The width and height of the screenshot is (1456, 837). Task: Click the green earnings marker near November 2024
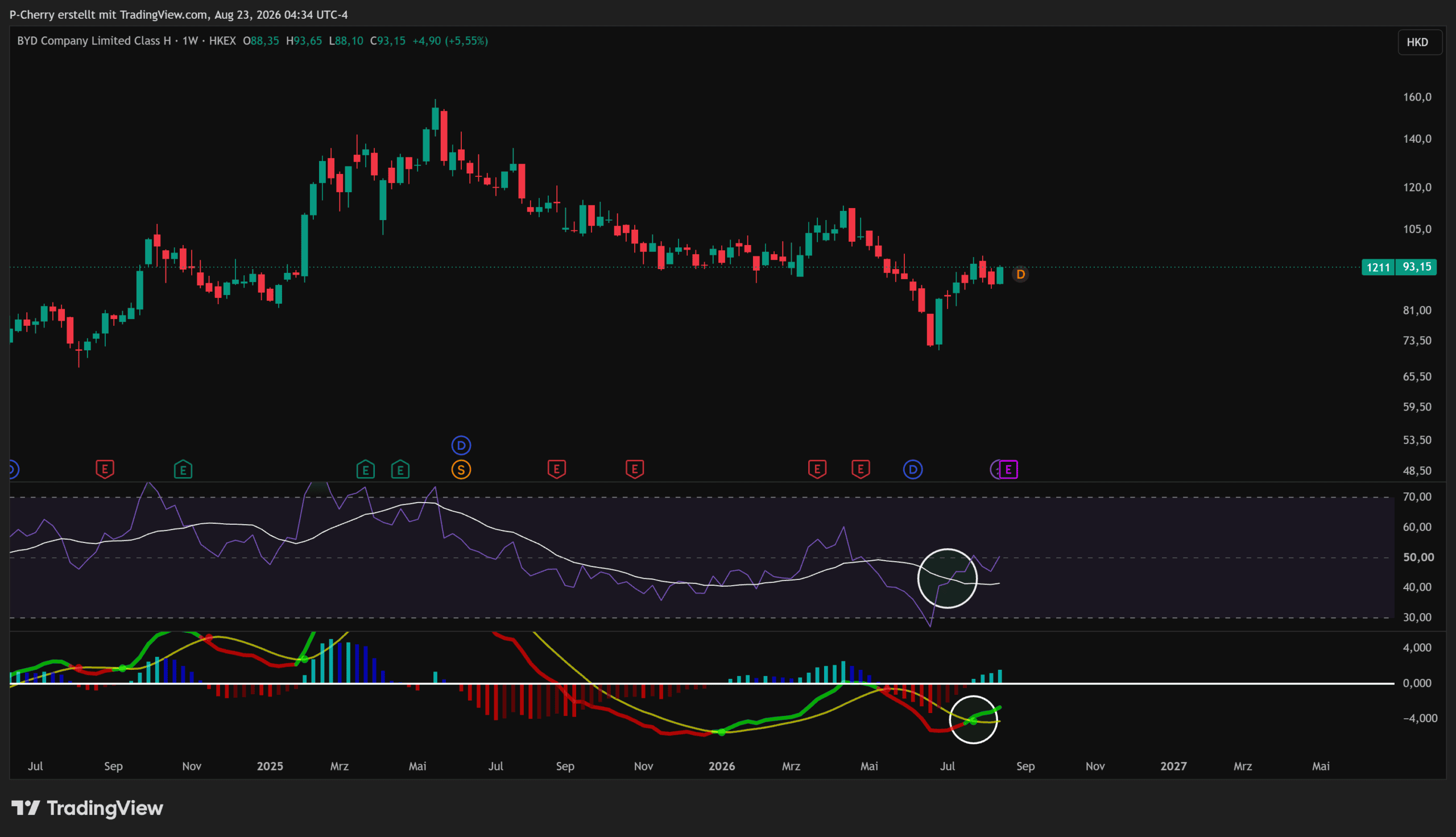click(x=183, y=469)
